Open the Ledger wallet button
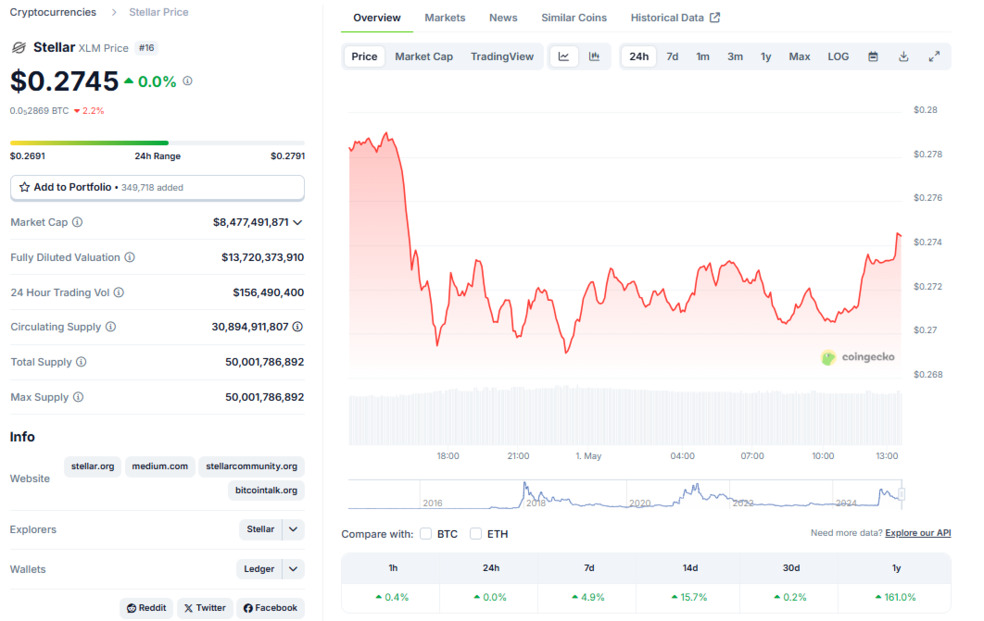The width and height of the screenshot is (984, 621). (x=259, y=569)
